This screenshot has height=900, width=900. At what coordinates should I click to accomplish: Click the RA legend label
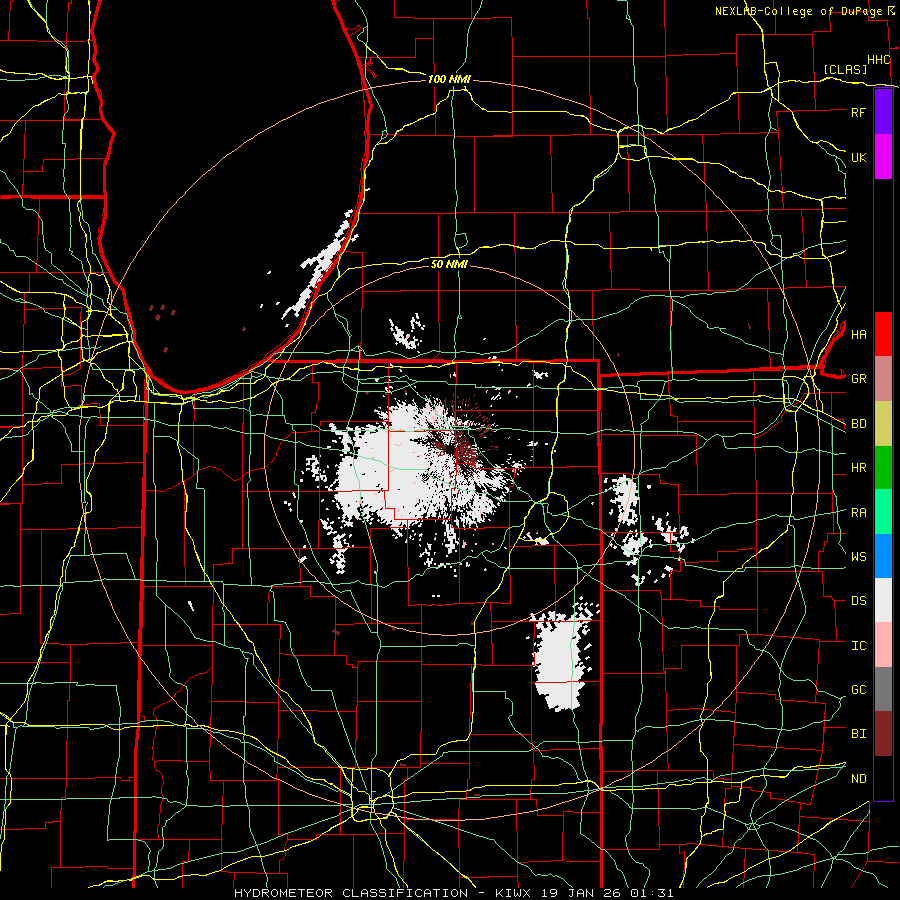[x=858, y=513]
